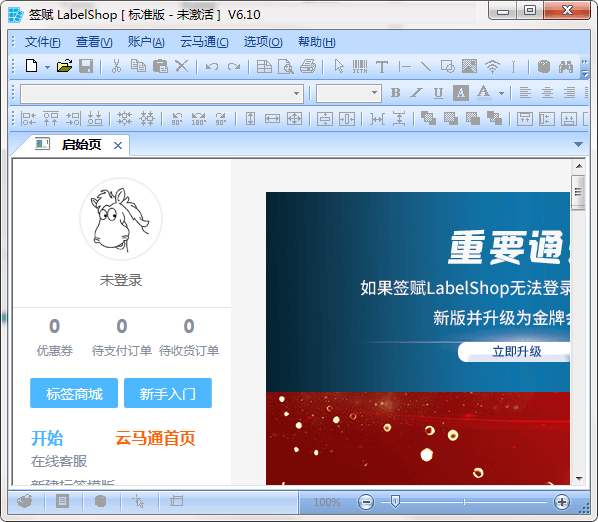The width and height of the screenshot is (598, 522).
Task: Select the pointer arrow tool
Action: (339, 66)
